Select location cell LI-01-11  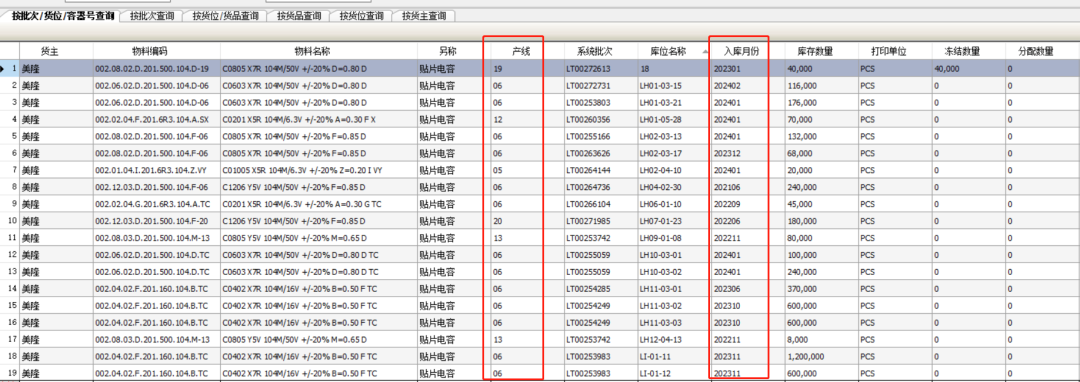656,356
